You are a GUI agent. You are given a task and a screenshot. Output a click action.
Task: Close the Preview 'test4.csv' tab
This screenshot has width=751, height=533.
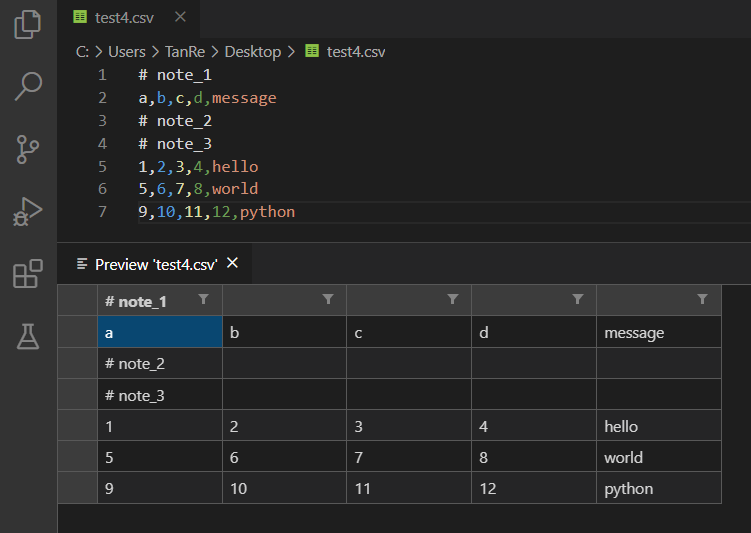pyautogui.click(x=232, y=263)
